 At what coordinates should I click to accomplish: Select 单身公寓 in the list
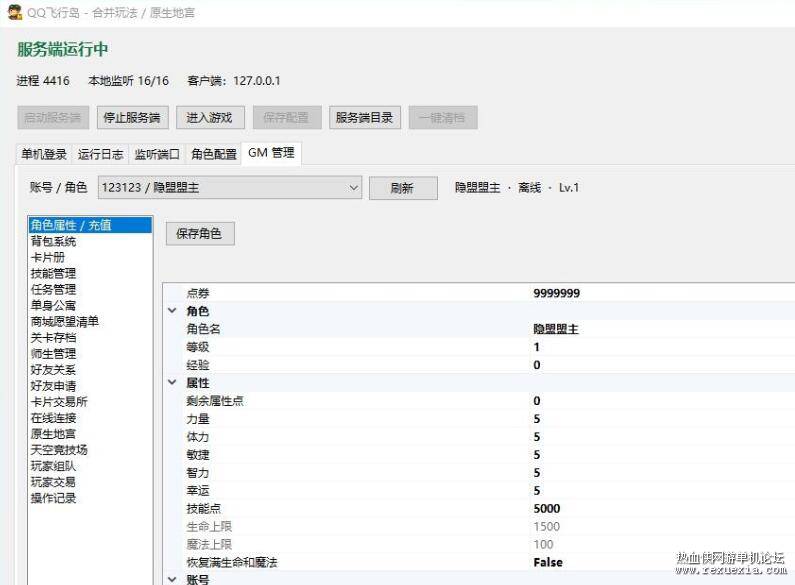pyautogui.click(x=90, y=305)
